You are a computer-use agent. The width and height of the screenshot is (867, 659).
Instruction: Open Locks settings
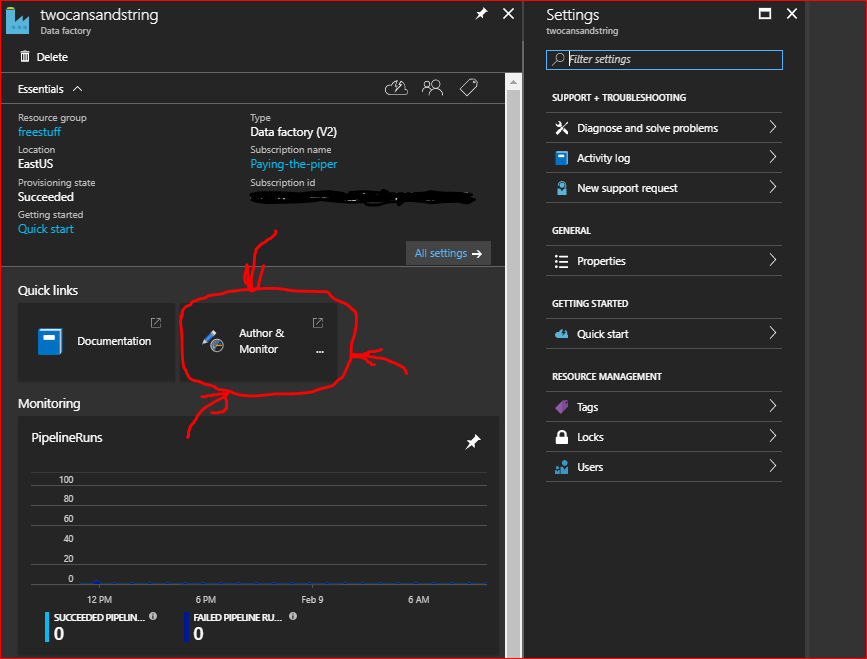664,437
